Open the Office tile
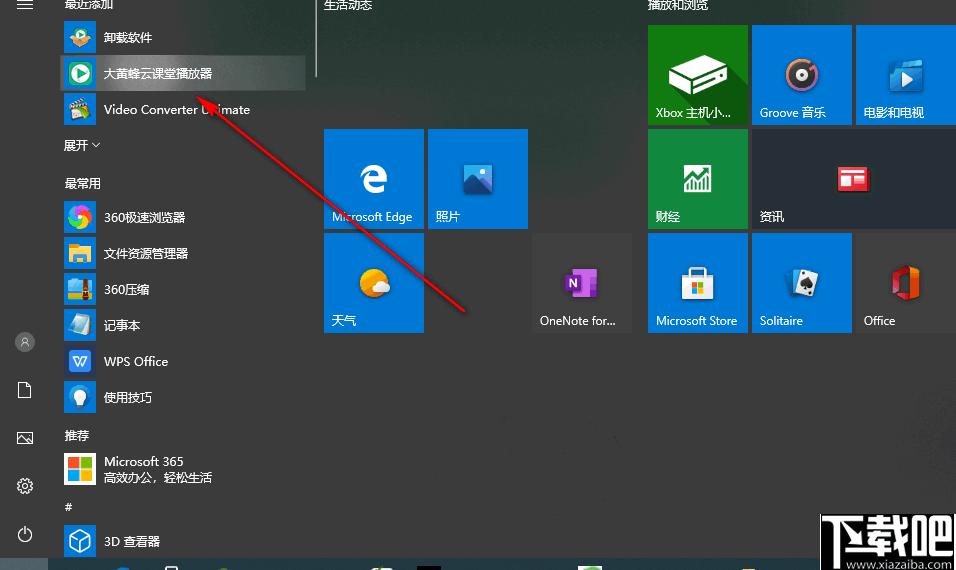Viewport: 956px width, 570px height. pos(906,283)
